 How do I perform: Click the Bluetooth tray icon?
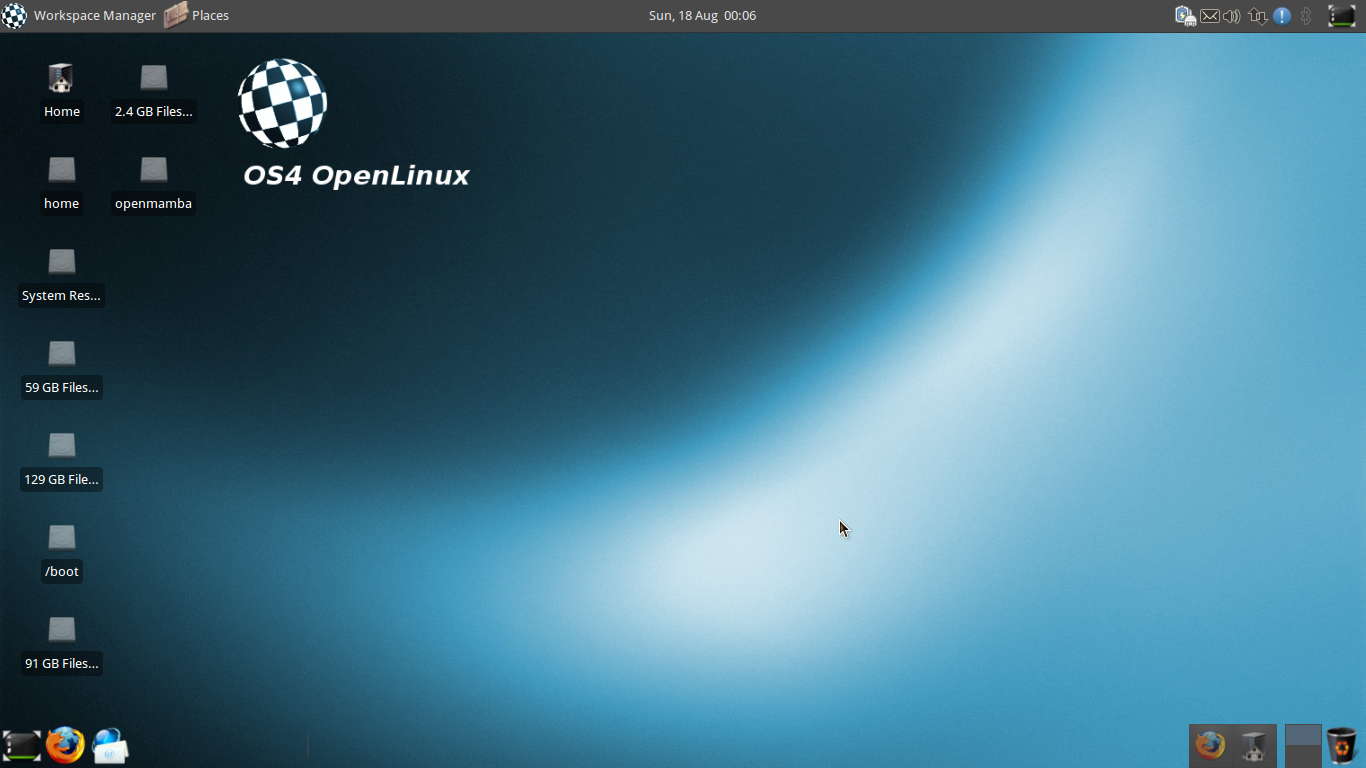pos(1305,16)
